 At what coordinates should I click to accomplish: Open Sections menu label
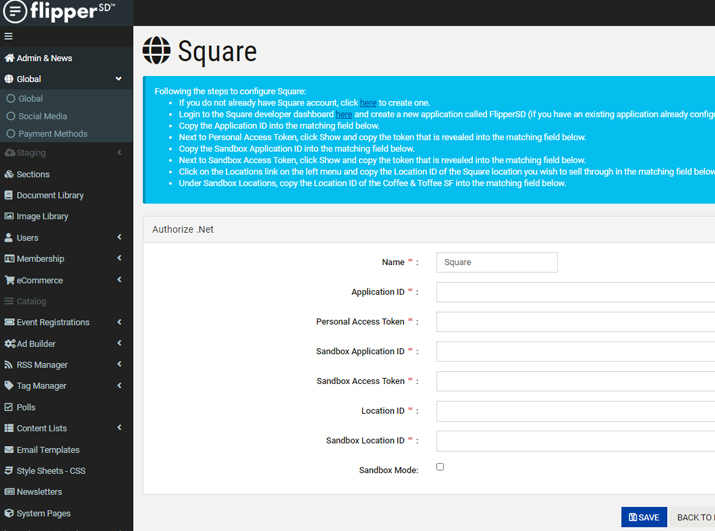pos(33,174)
